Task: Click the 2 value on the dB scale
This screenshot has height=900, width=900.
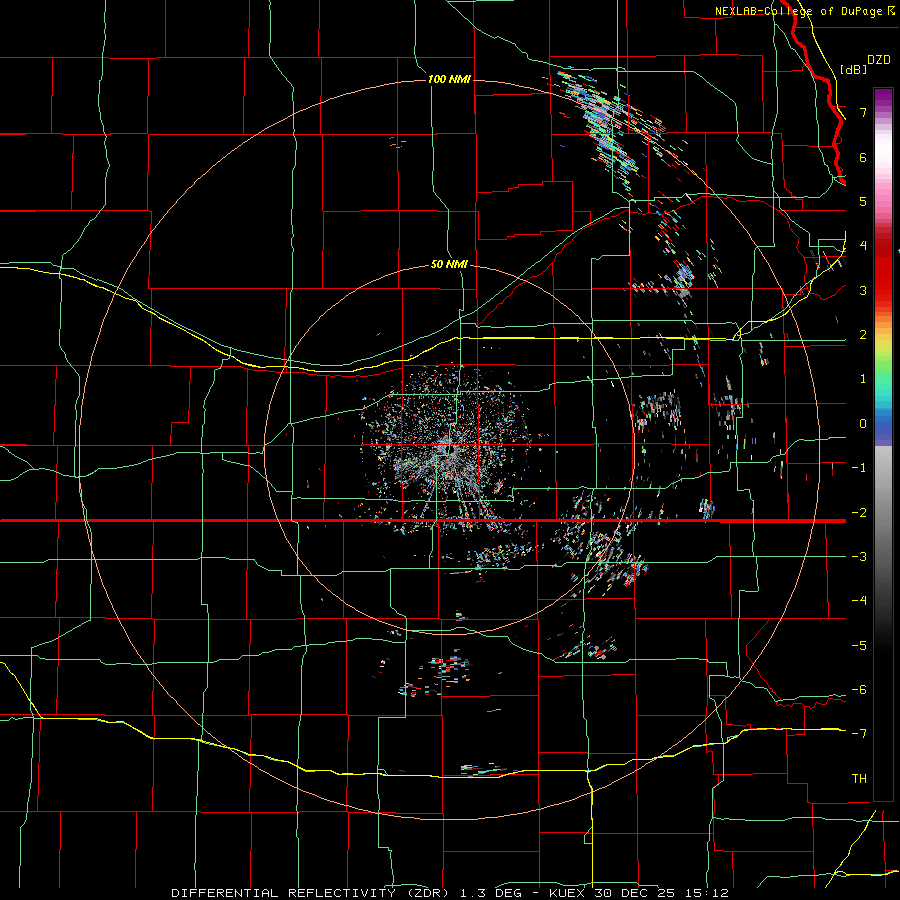Action: pos(863,335)
